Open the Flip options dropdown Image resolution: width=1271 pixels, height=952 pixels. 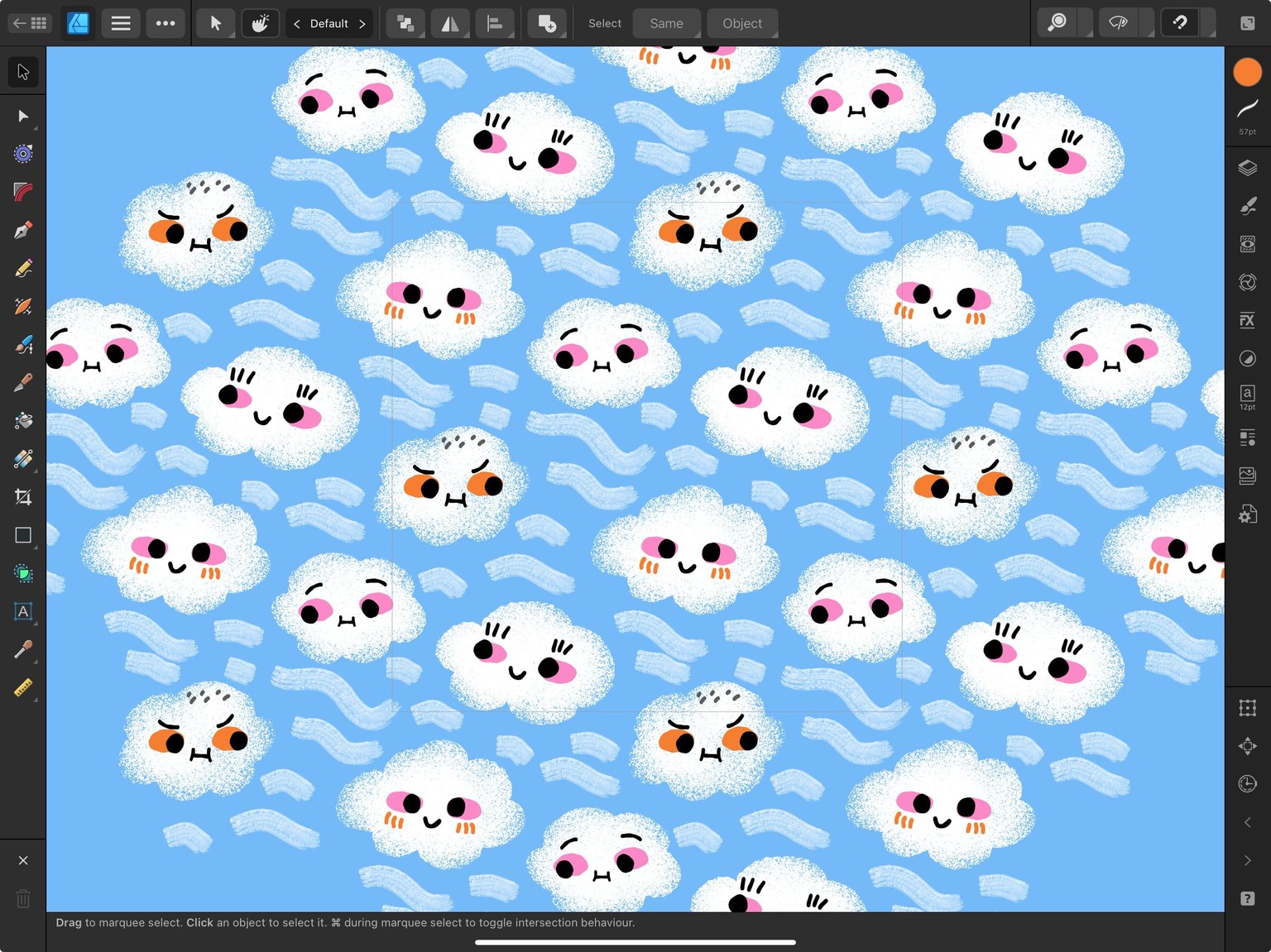(x=450, y=23)
